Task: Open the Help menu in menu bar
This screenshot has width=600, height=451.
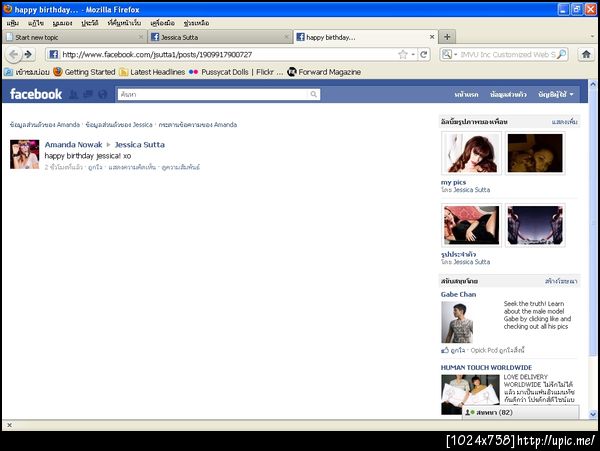Action: tap(196, 23)
